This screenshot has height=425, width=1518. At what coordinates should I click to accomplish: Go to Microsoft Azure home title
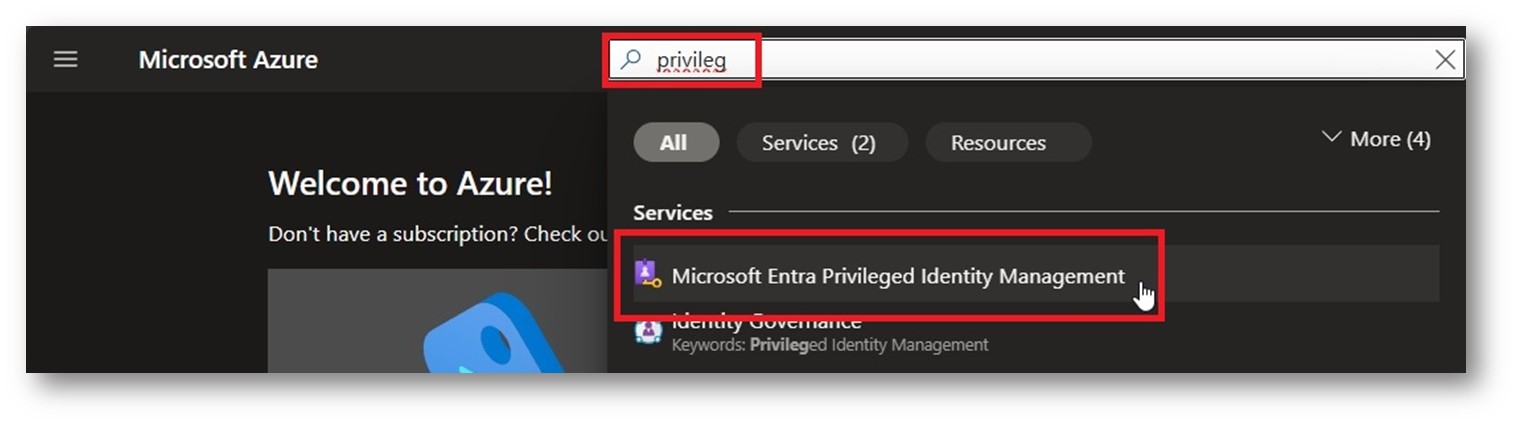point(228,60)
